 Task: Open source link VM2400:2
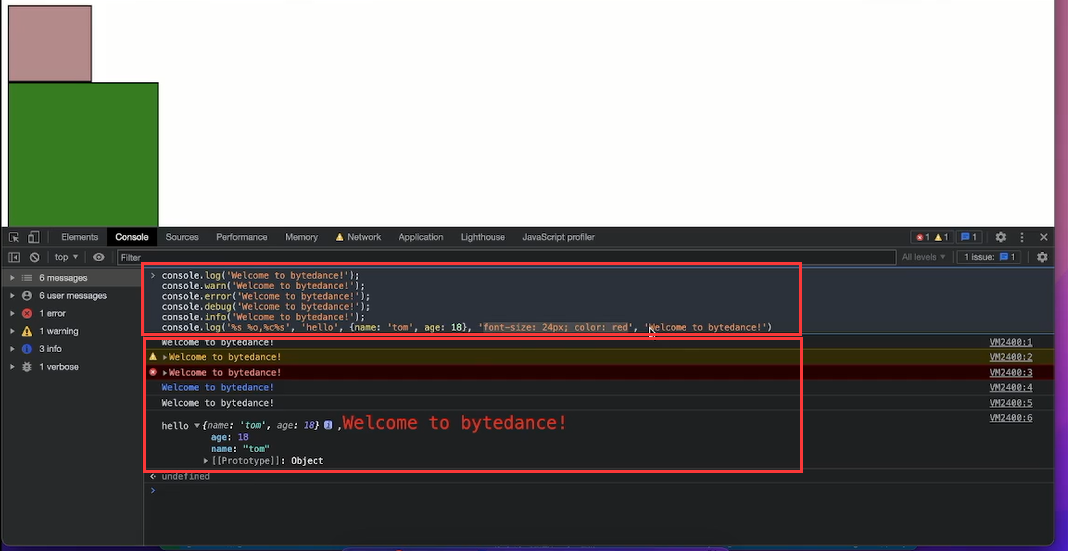click(x=1011, y=357)
